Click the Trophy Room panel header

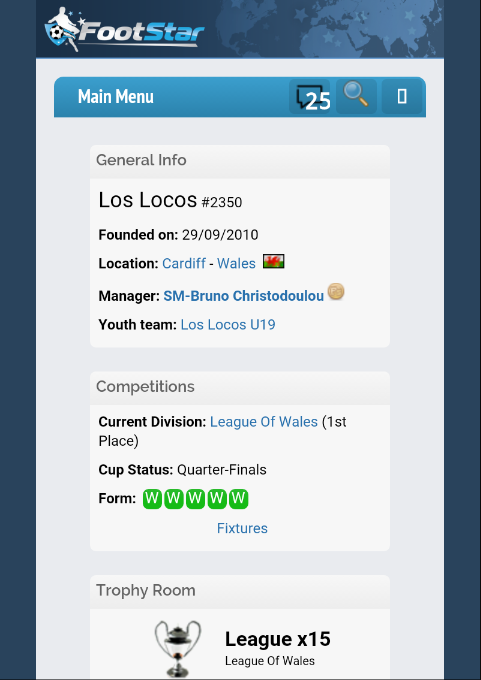[240, 591]
